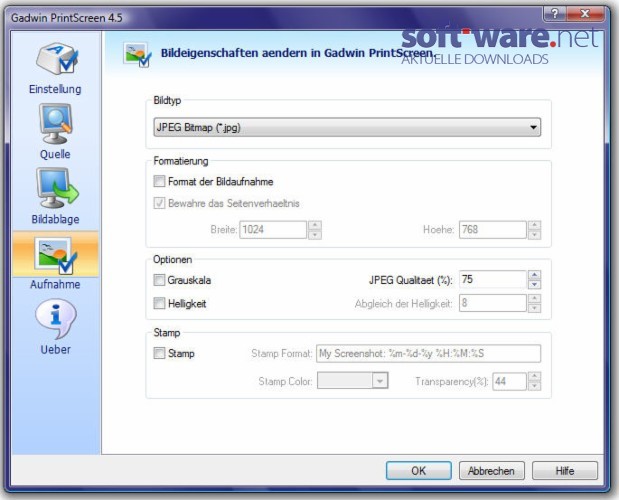Click the Aufnahme label
Screen dimensions: 619x500
point(55,285)
